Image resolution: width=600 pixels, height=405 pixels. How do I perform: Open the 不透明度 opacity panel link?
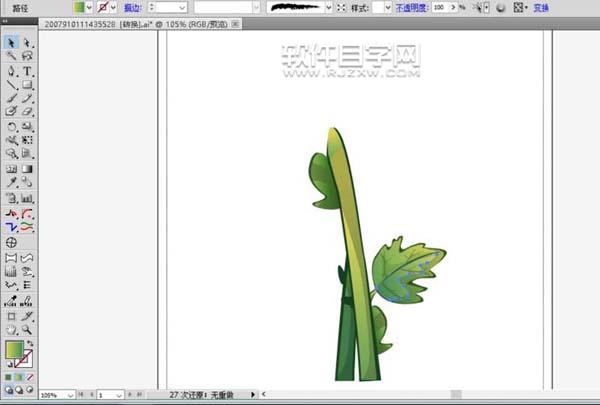coord(412,7)
